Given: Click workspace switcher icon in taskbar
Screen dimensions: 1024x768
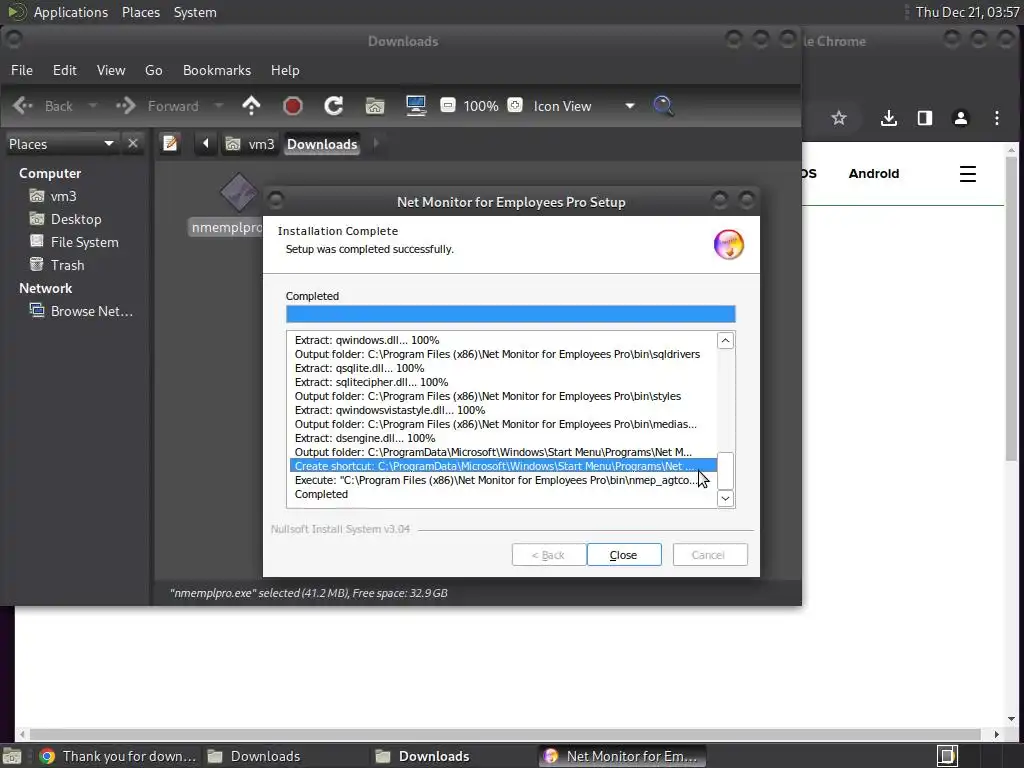Looking at the screenshot, I should pyautogui.click(x=947, y=756).
